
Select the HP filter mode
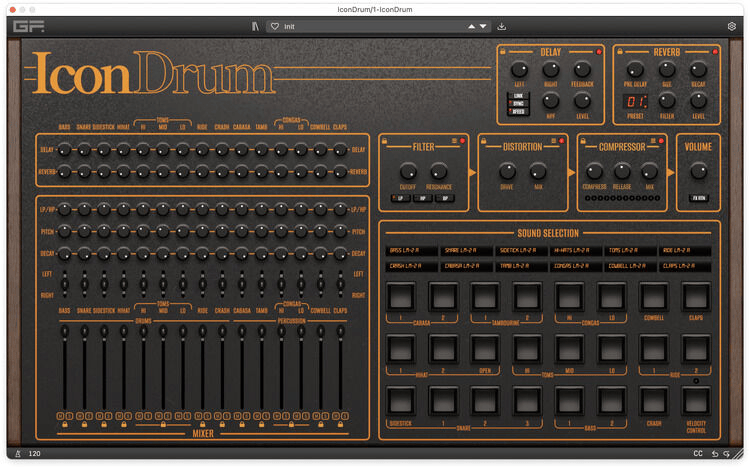(x=421, y=198)
